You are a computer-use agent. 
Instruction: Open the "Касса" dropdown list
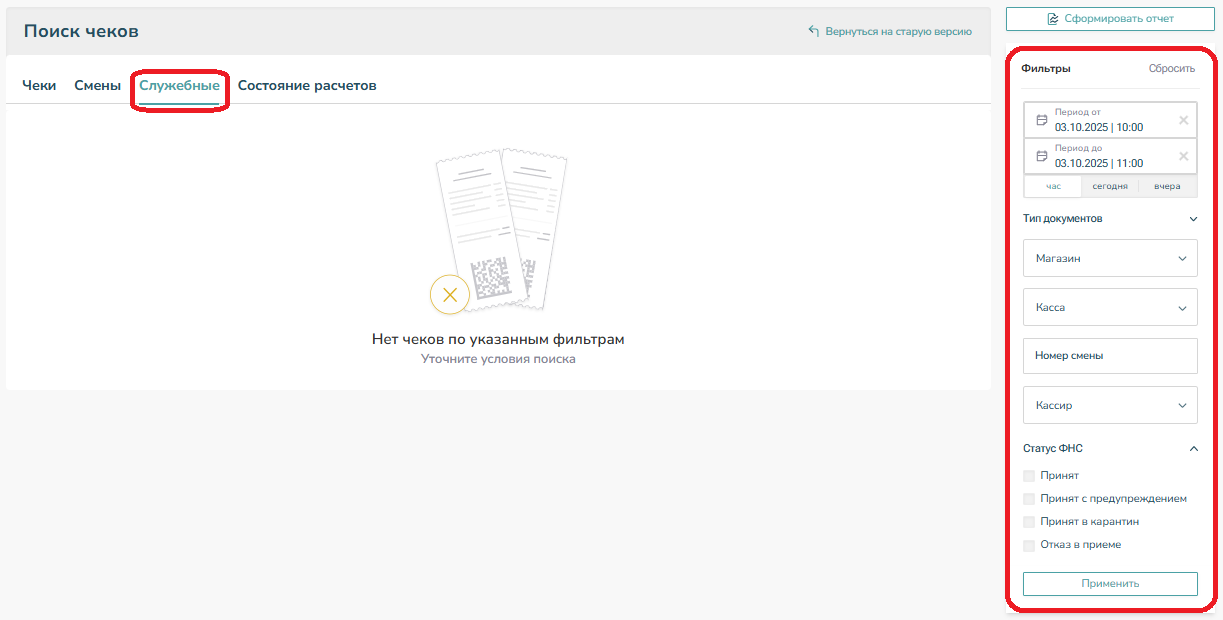pos(1110,308)
